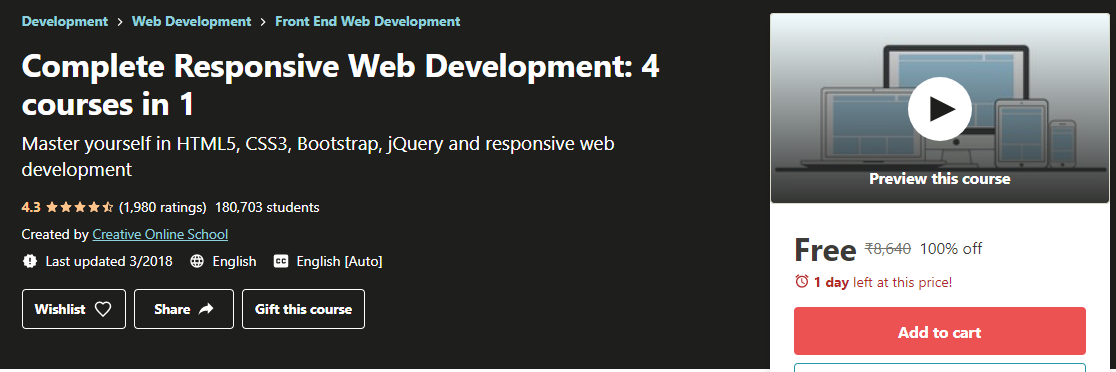Click the share arrow icon
Viewport: 1116px width, 372px height.
point(206,309)
